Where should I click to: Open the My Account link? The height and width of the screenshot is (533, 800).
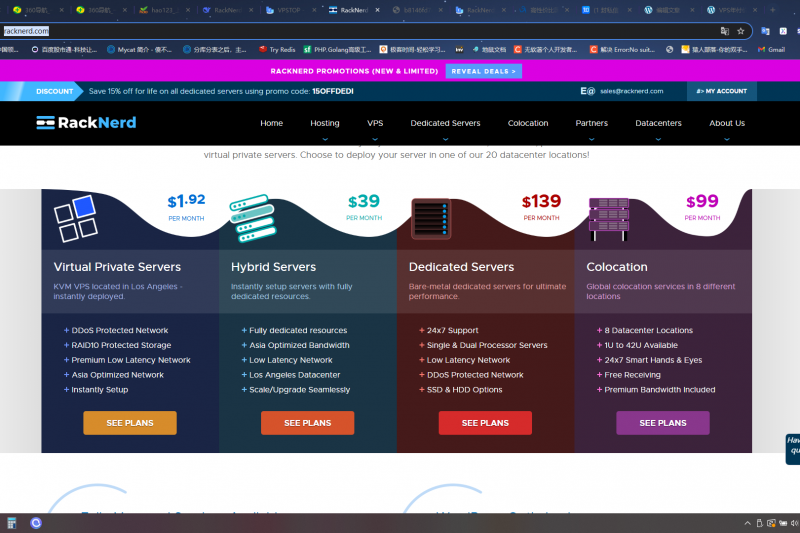(x=721, y=91)
